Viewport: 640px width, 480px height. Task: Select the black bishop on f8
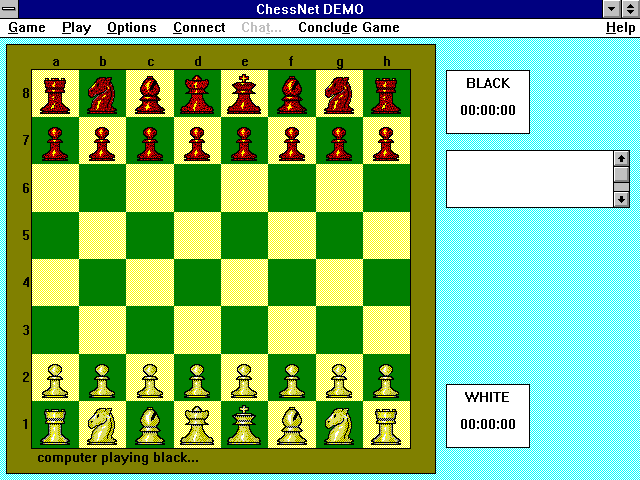(291, 95)
